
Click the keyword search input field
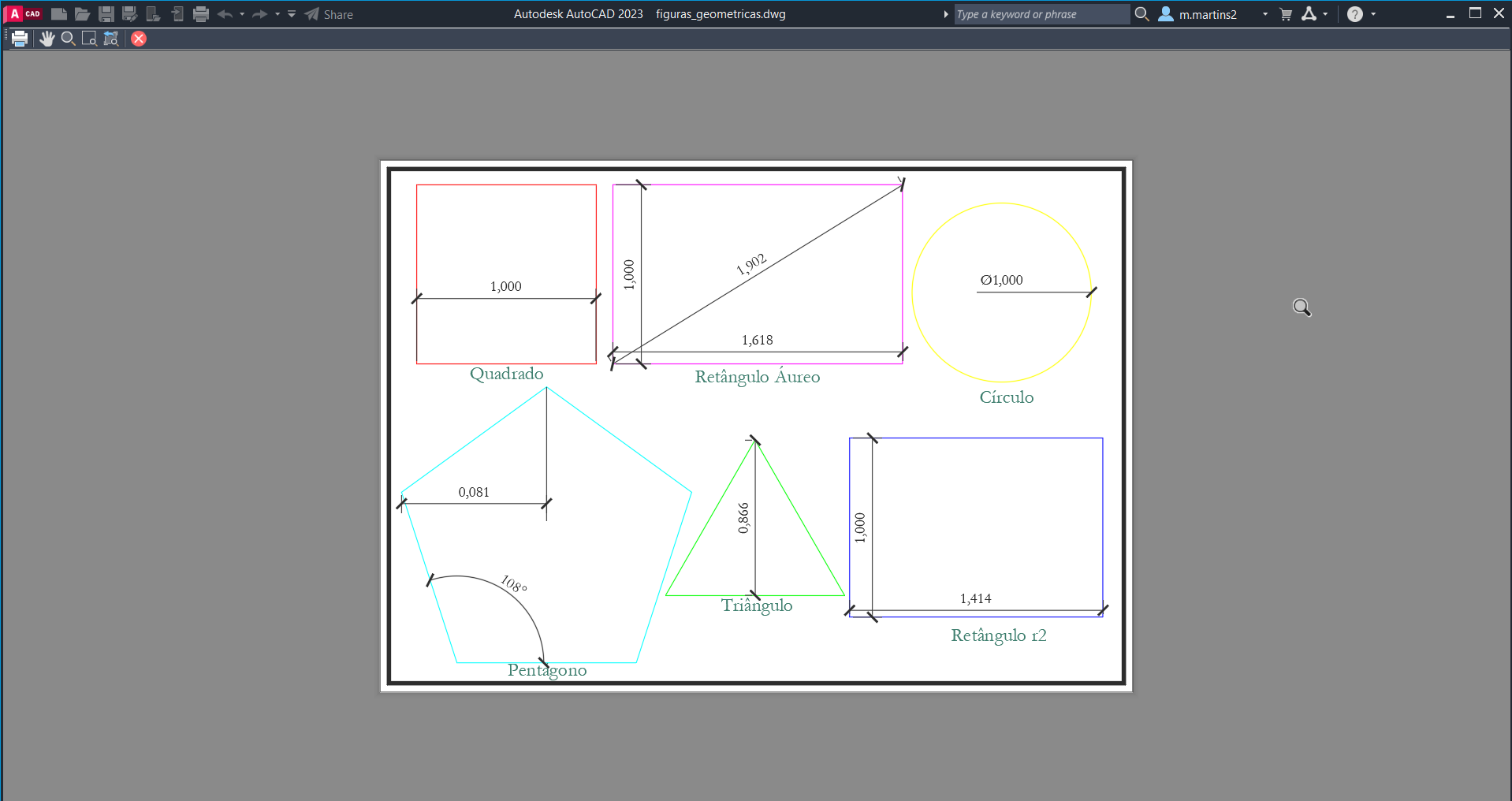[1042, 14]
